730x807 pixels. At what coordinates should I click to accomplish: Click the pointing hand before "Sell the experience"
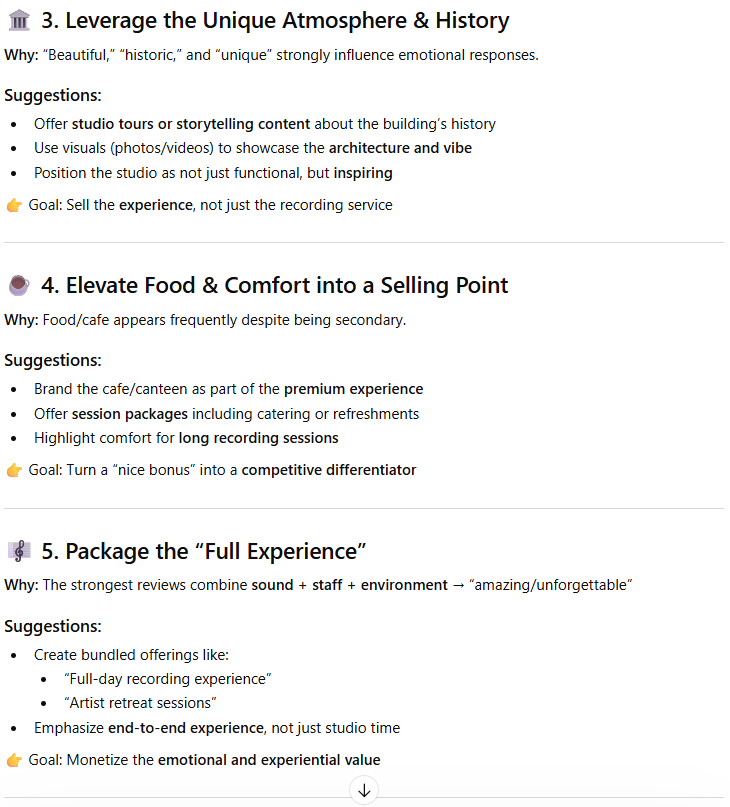point(14,205)
